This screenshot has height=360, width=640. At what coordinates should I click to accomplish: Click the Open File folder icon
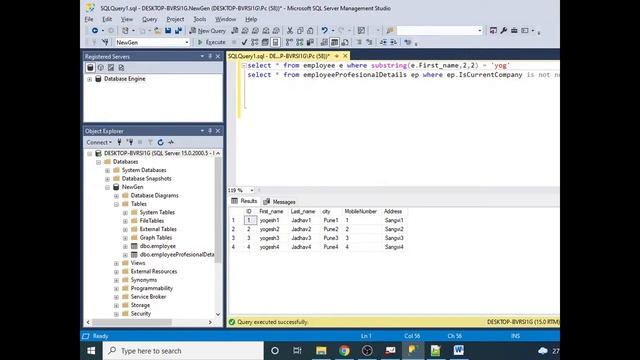click(x=157, y=31)
